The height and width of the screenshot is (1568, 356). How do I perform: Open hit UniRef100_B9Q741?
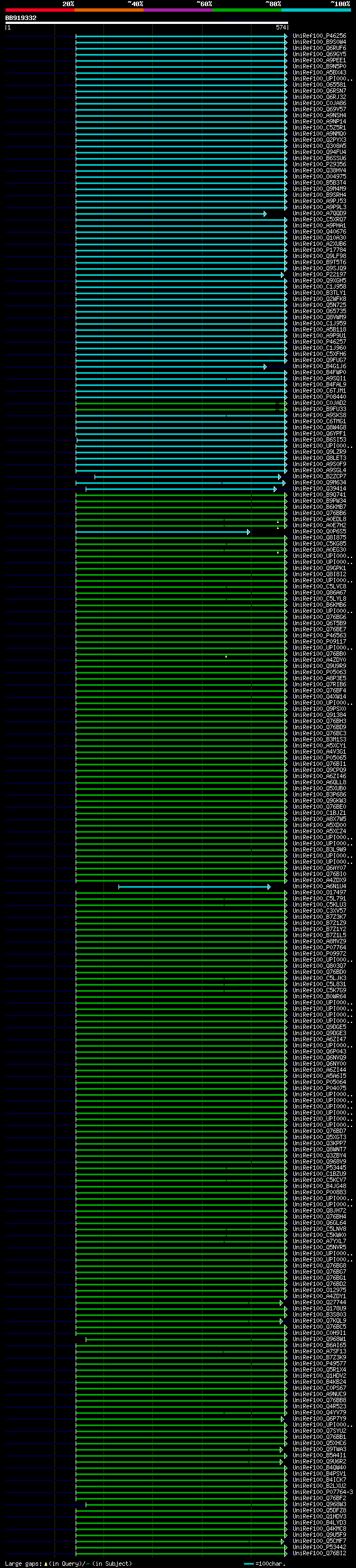click(319, 495)
